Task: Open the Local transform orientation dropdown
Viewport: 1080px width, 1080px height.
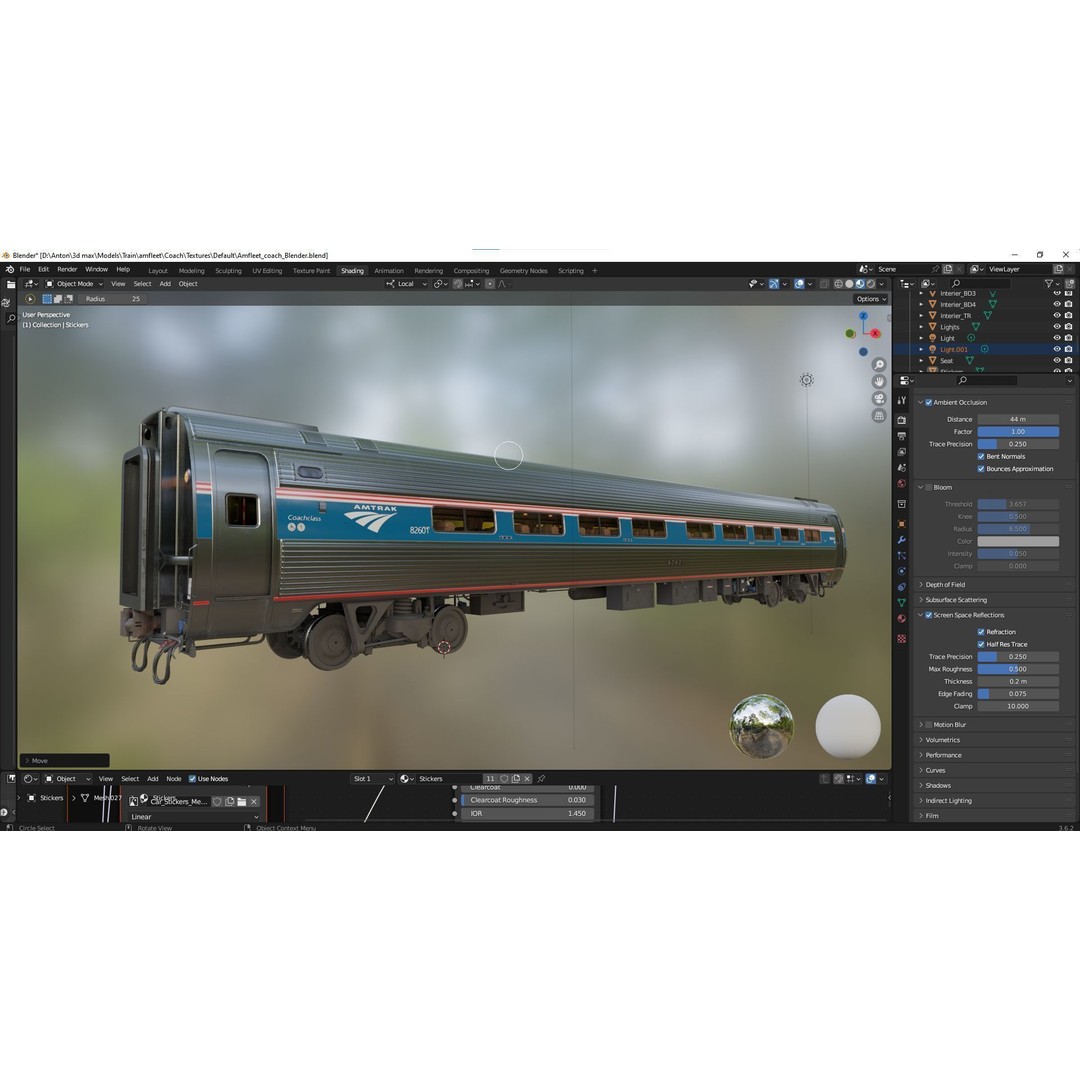Action: [x=406, y=284]
